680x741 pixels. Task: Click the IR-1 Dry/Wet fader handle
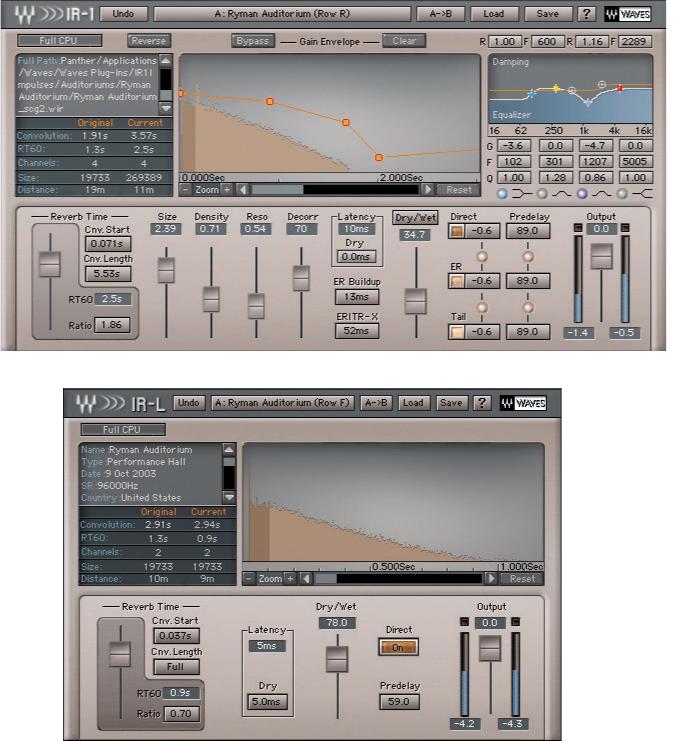(416, 302)
